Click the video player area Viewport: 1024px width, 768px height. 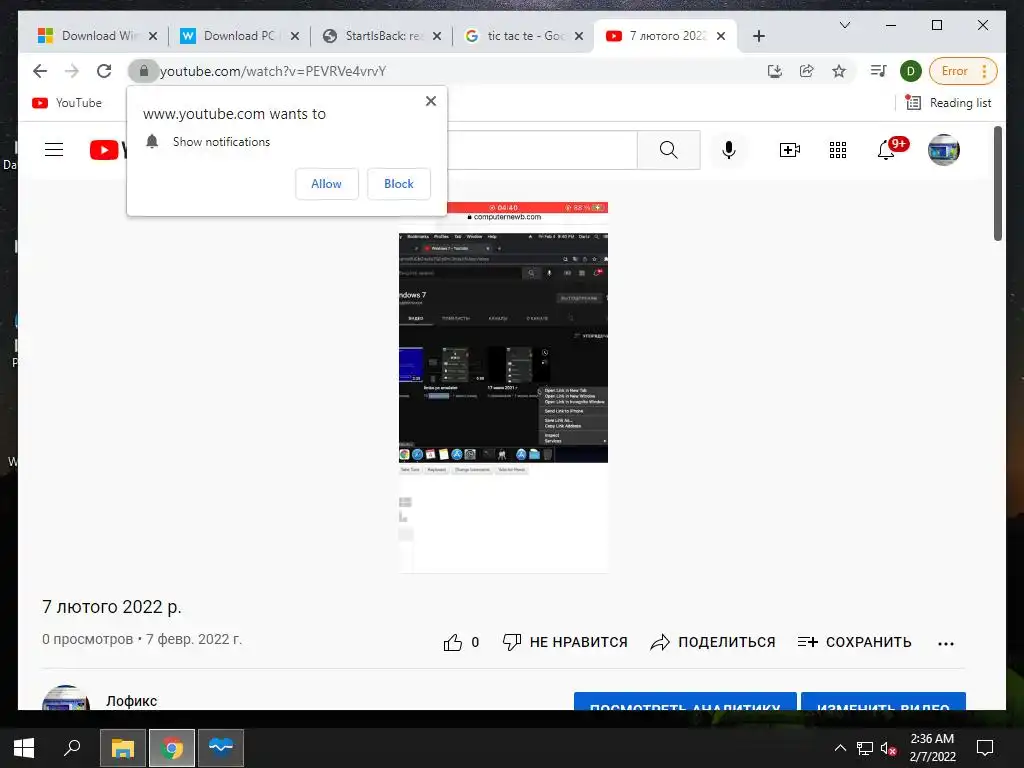point(504,388)
